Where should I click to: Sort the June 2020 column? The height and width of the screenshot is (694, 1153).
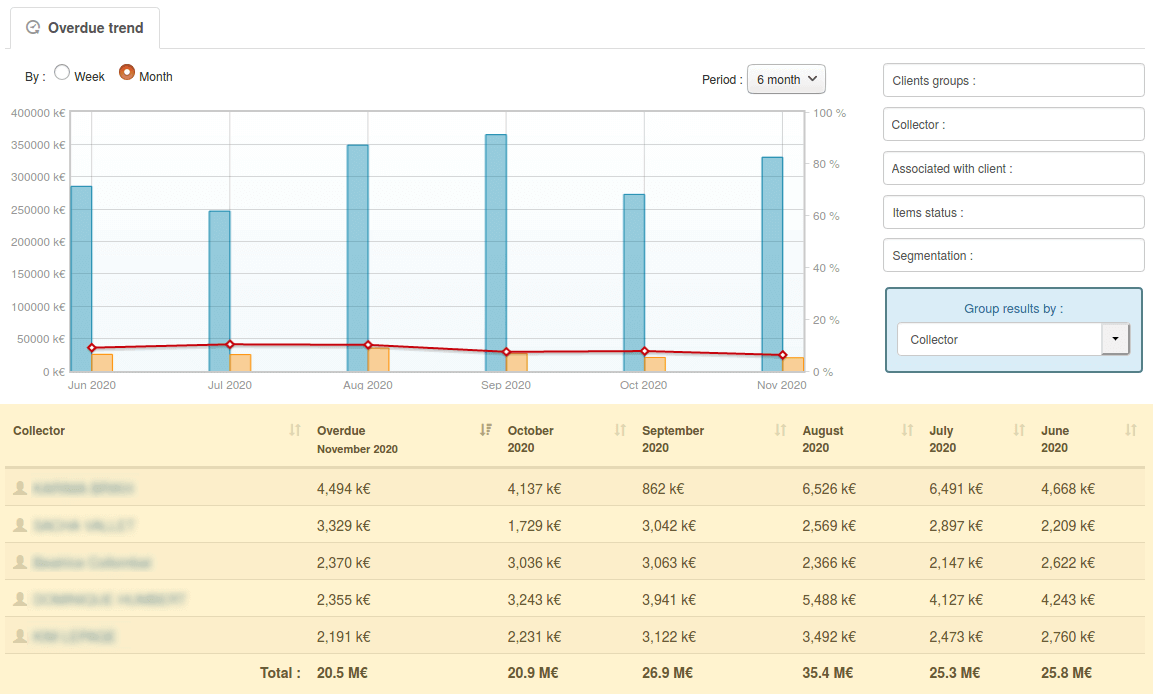point(1130,430)
